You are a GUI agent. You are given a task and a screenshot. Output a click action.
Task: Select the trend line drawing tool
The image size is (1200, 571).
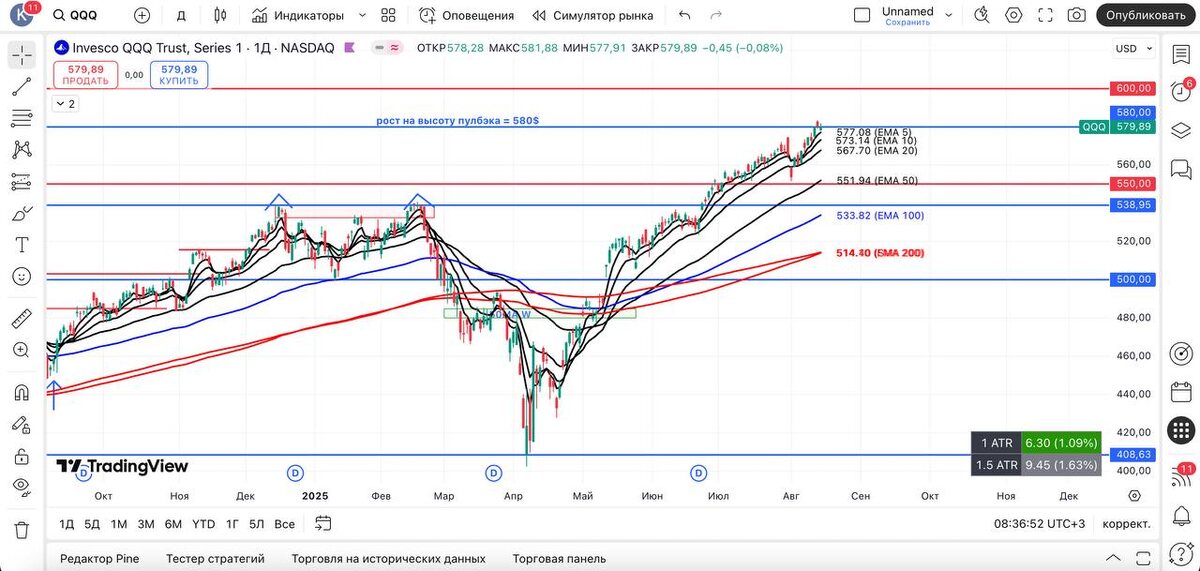pos(22,87)
